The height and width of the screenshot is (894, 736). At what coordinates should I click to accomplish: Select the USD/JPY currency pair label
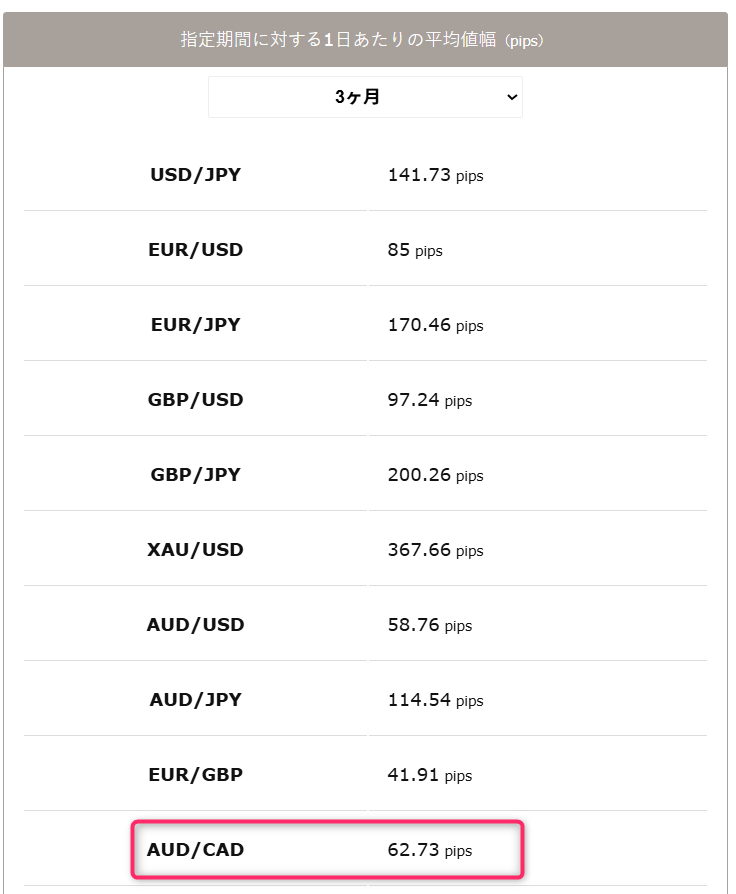196,174
